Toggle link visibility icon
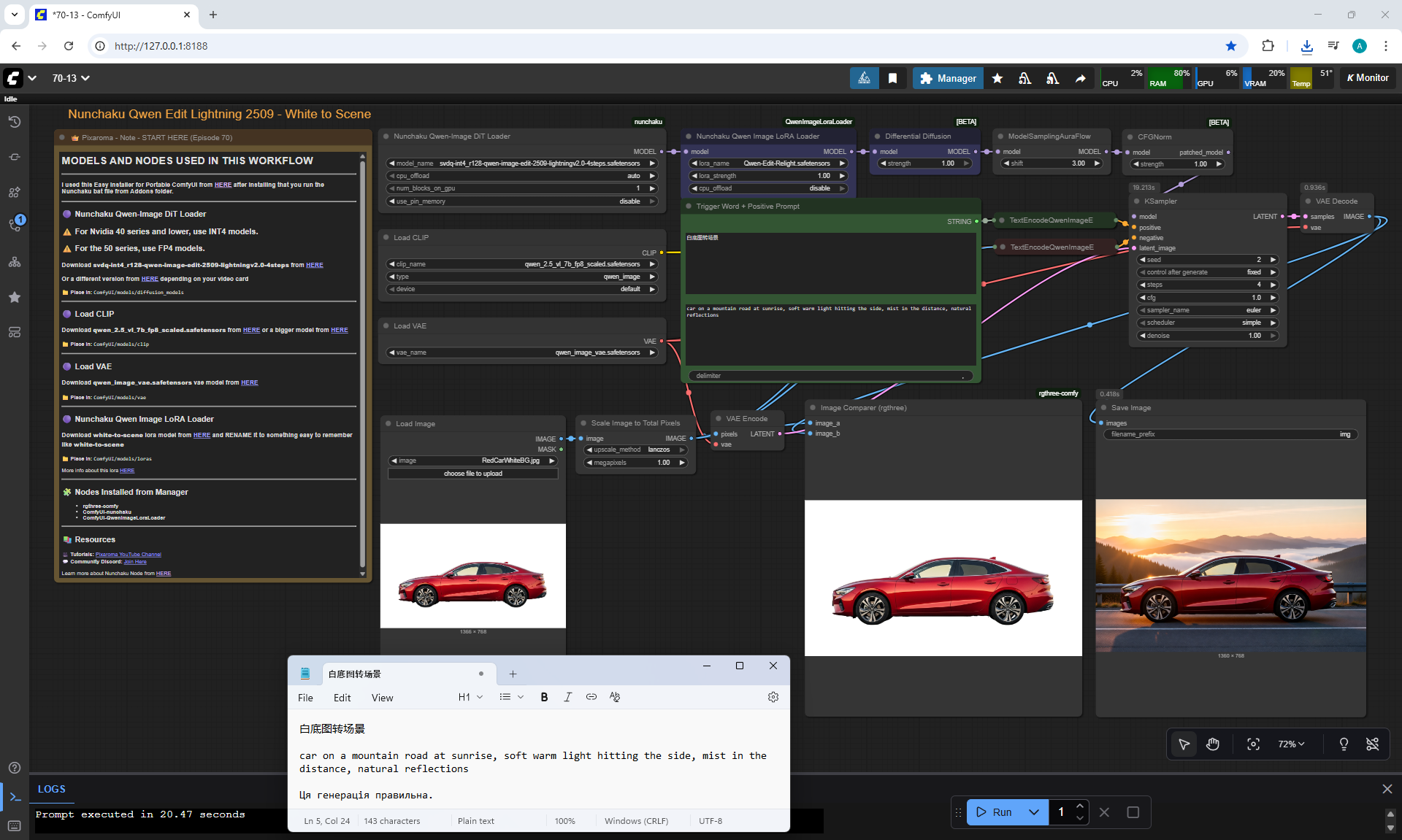Viewport: 1402px width, 840px height. coord(1373,744)
